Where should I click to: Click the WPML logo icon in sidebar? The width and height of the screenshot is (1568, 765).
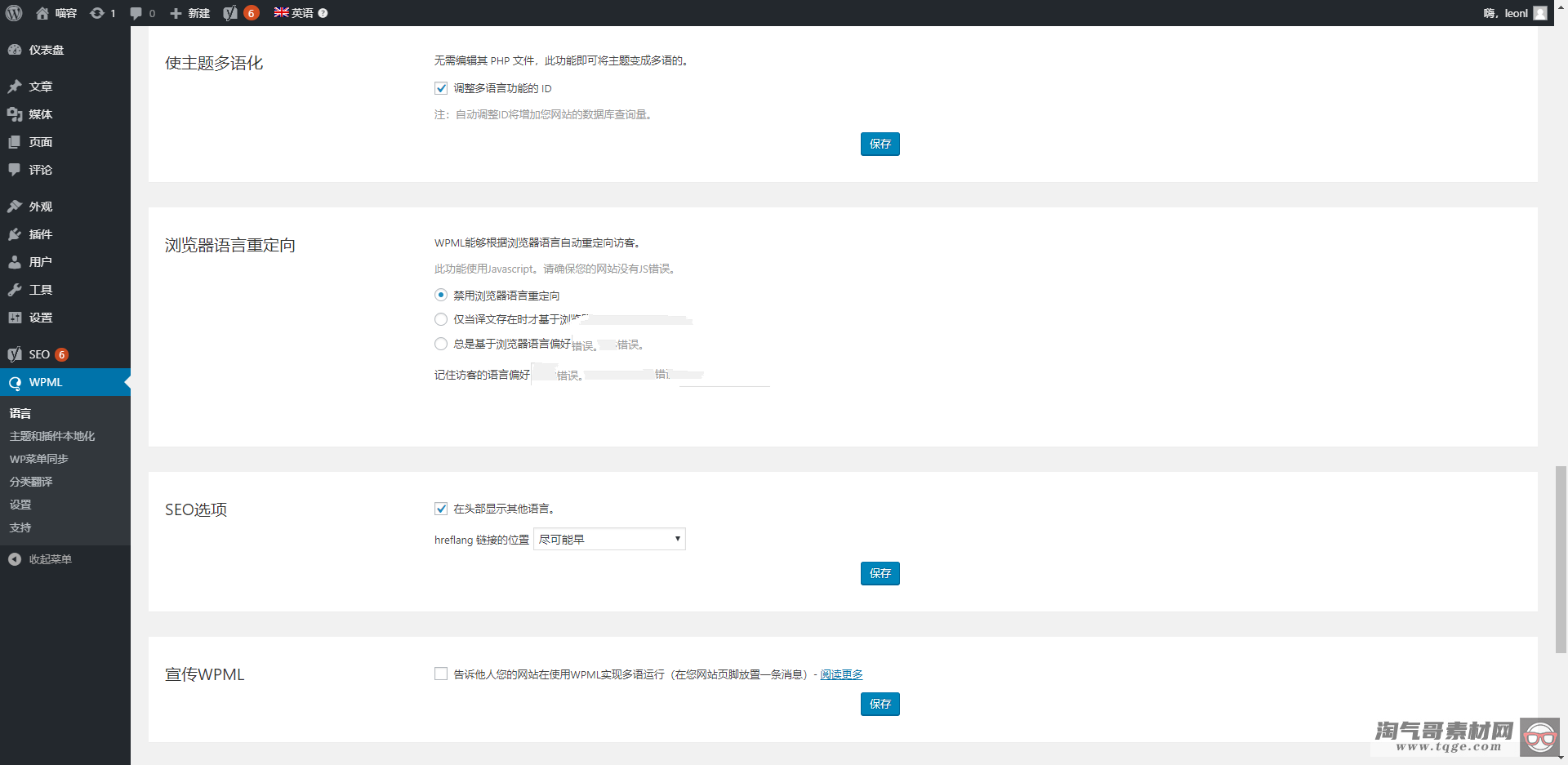click(x=15, y=382)
